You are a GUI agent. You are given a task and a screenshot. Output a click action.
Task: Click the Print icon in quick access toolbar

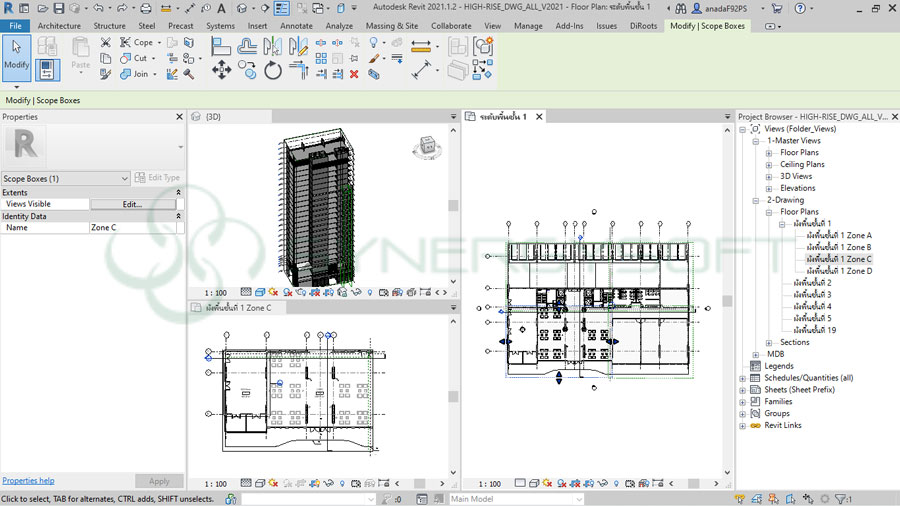[147, 8]
